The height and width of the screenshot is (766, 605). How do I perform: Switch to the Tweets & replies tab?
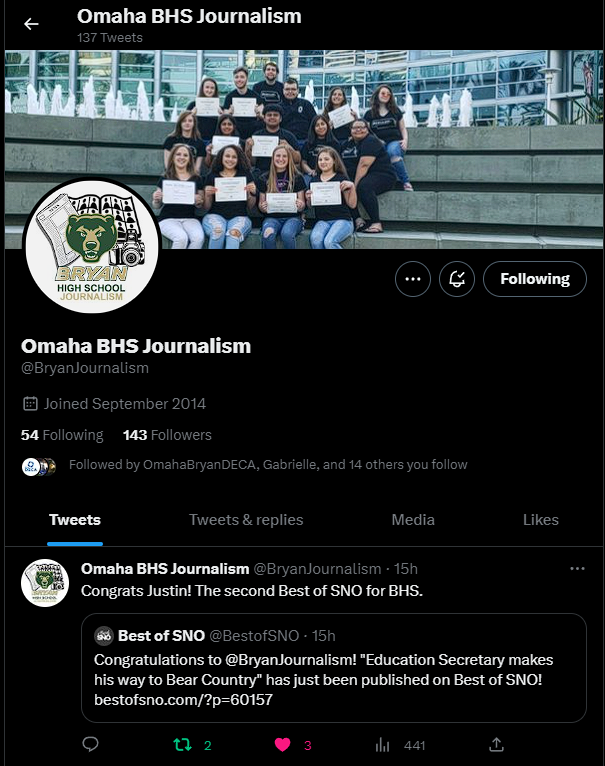(x=246, y=520)
